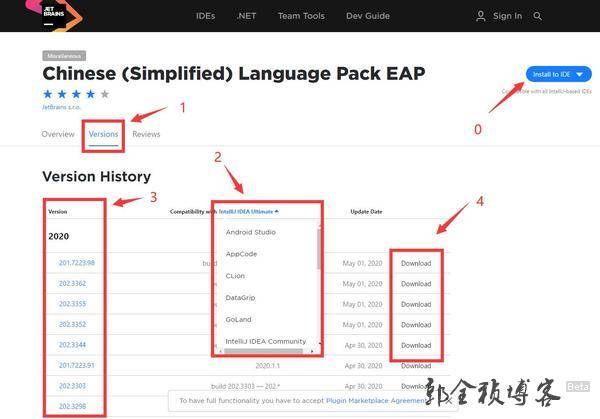Select AppCode from the product list

click(x=241, y=254)
